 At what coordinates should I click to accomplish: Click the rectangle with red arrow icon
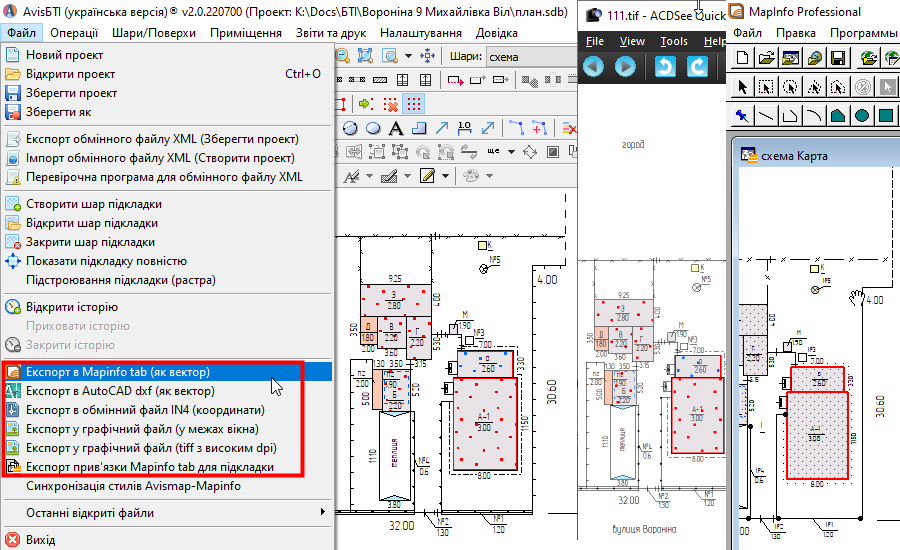(456, 80)
